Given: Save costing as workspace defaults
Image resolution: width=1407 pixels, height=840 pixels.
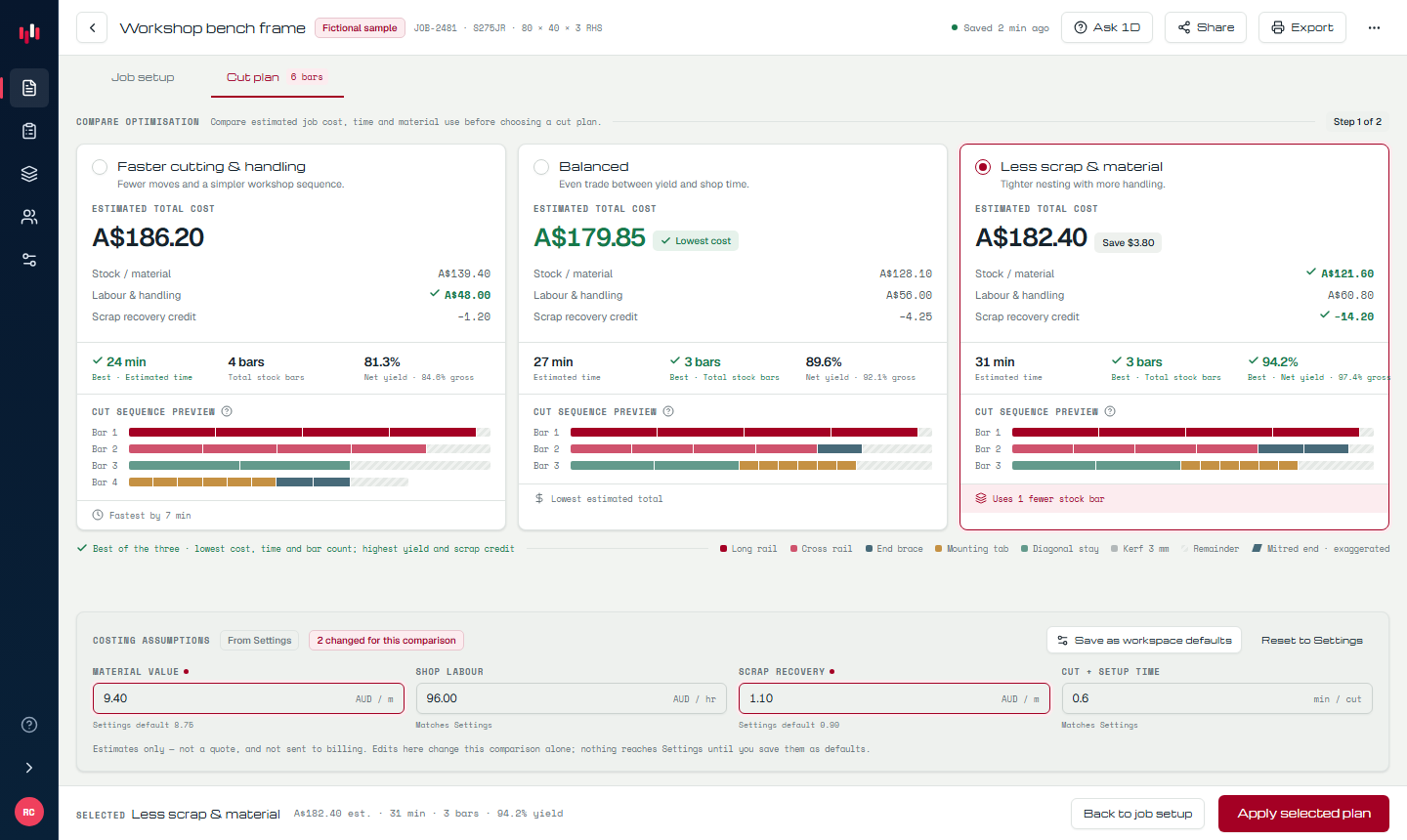Looking at the screenshot, I should (x=1144, y=641).
